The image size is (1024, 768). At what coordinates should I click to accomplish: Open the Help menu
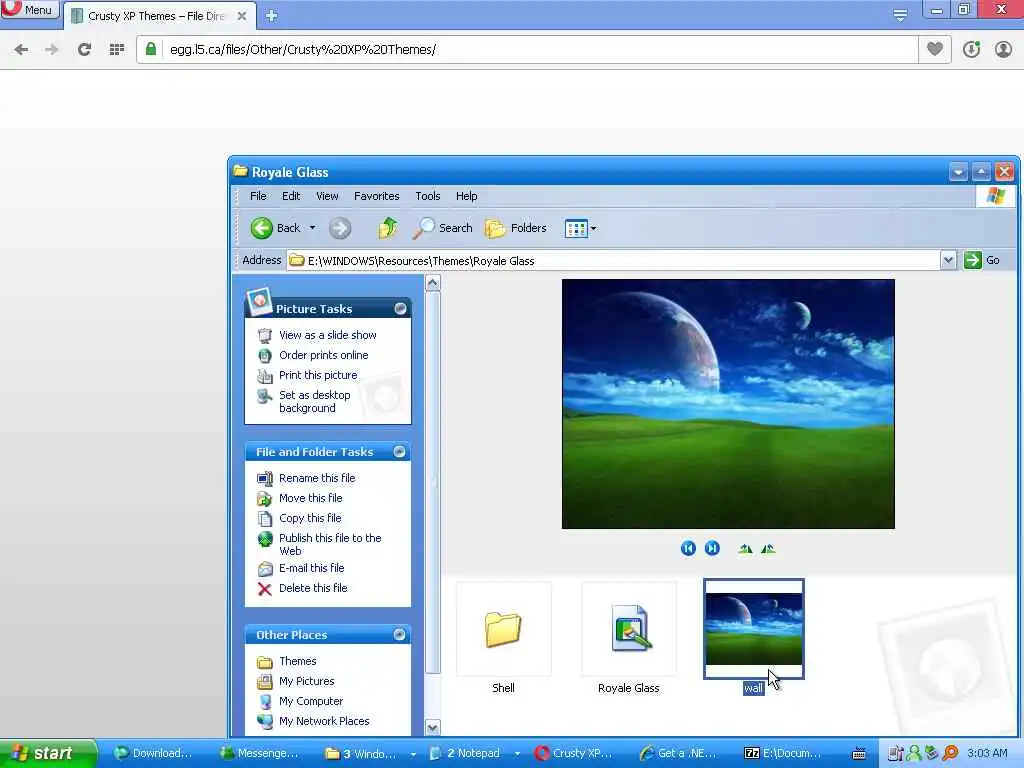tap(466, 196)
